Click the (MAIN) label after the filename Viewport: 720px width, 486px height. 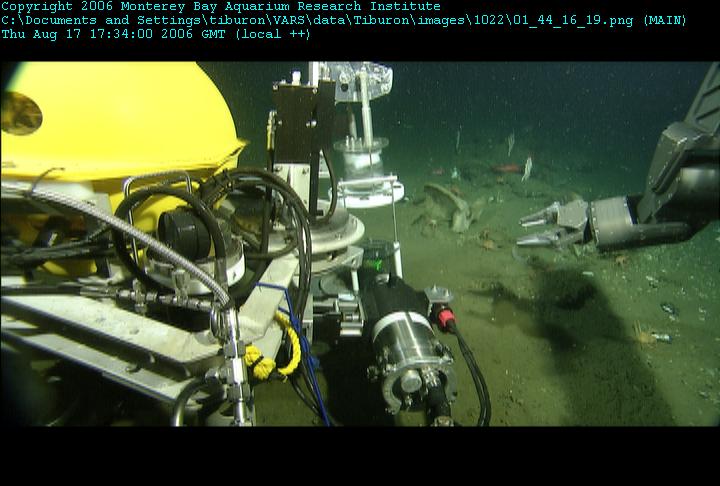[x=664, y=21]
